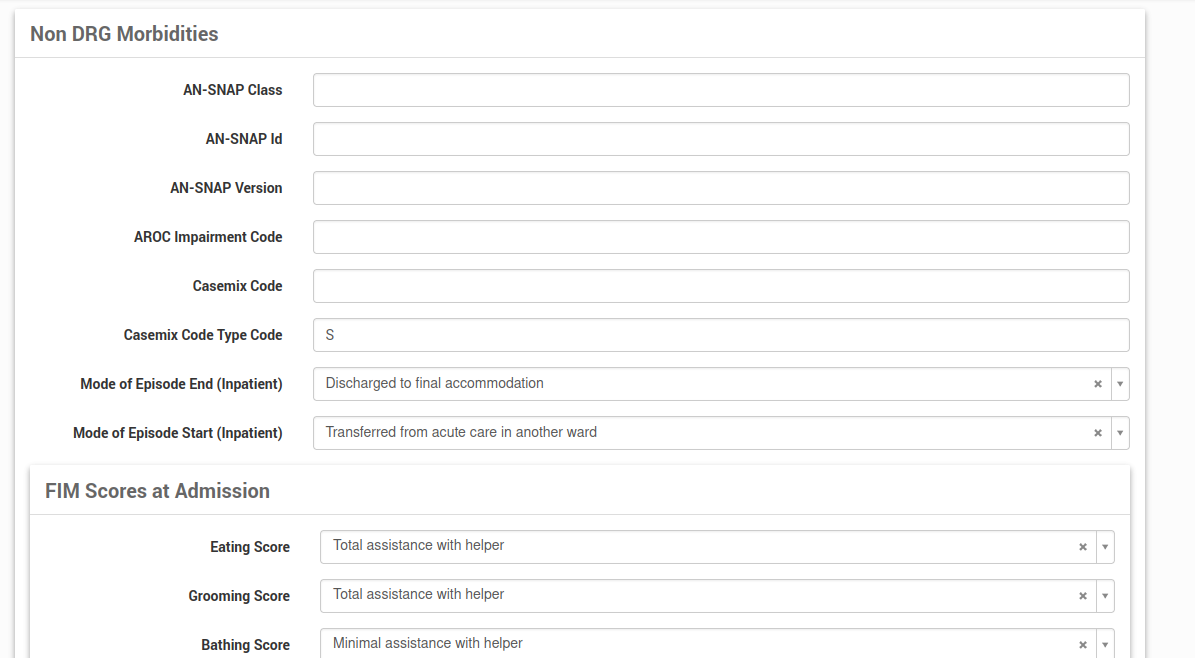The image size is (1195, 658).
Task: Clear the Mode of Episode End selection
Action: pos(1097,384)
